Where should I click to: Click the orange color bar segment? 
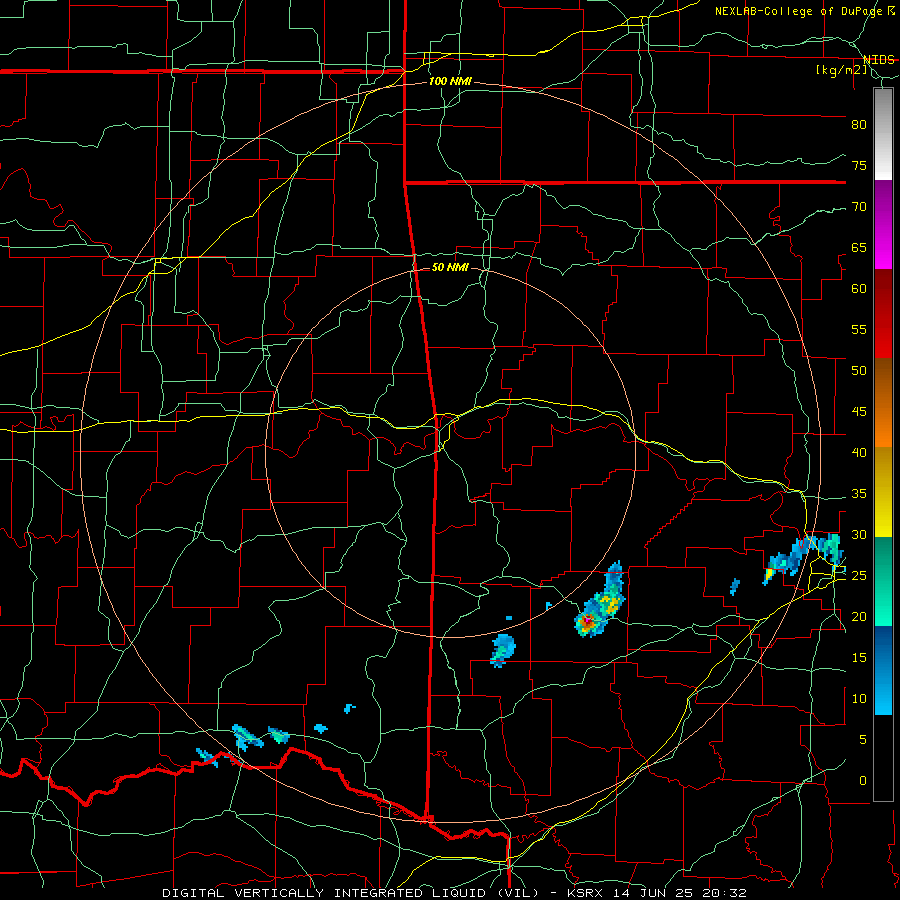pyautogui.click(x=883, y=427)
